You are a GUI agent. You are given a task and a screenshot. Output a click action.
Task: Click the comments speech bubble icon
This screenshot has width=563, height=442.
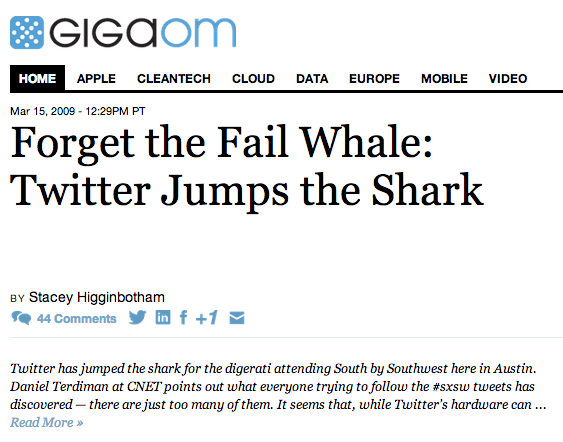[21, 318]
